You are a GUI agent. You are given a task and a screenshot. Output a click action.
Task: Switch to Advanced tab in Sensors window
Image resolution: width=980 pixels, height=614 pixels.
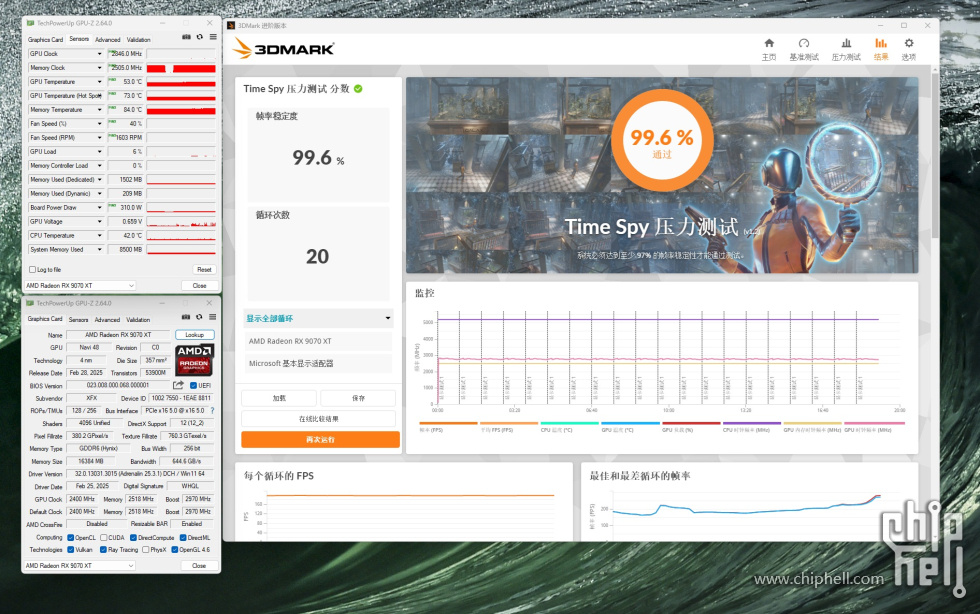108,39
